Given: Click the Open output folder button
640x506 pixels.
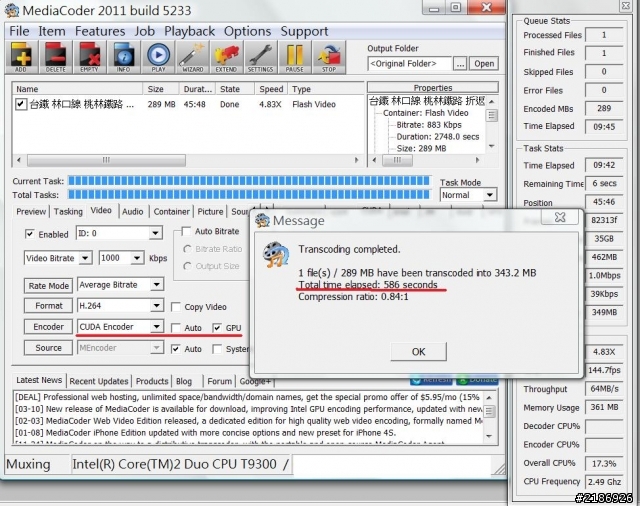Looking at the screenshot, I should pyautogui.click(x=484, y=64).
